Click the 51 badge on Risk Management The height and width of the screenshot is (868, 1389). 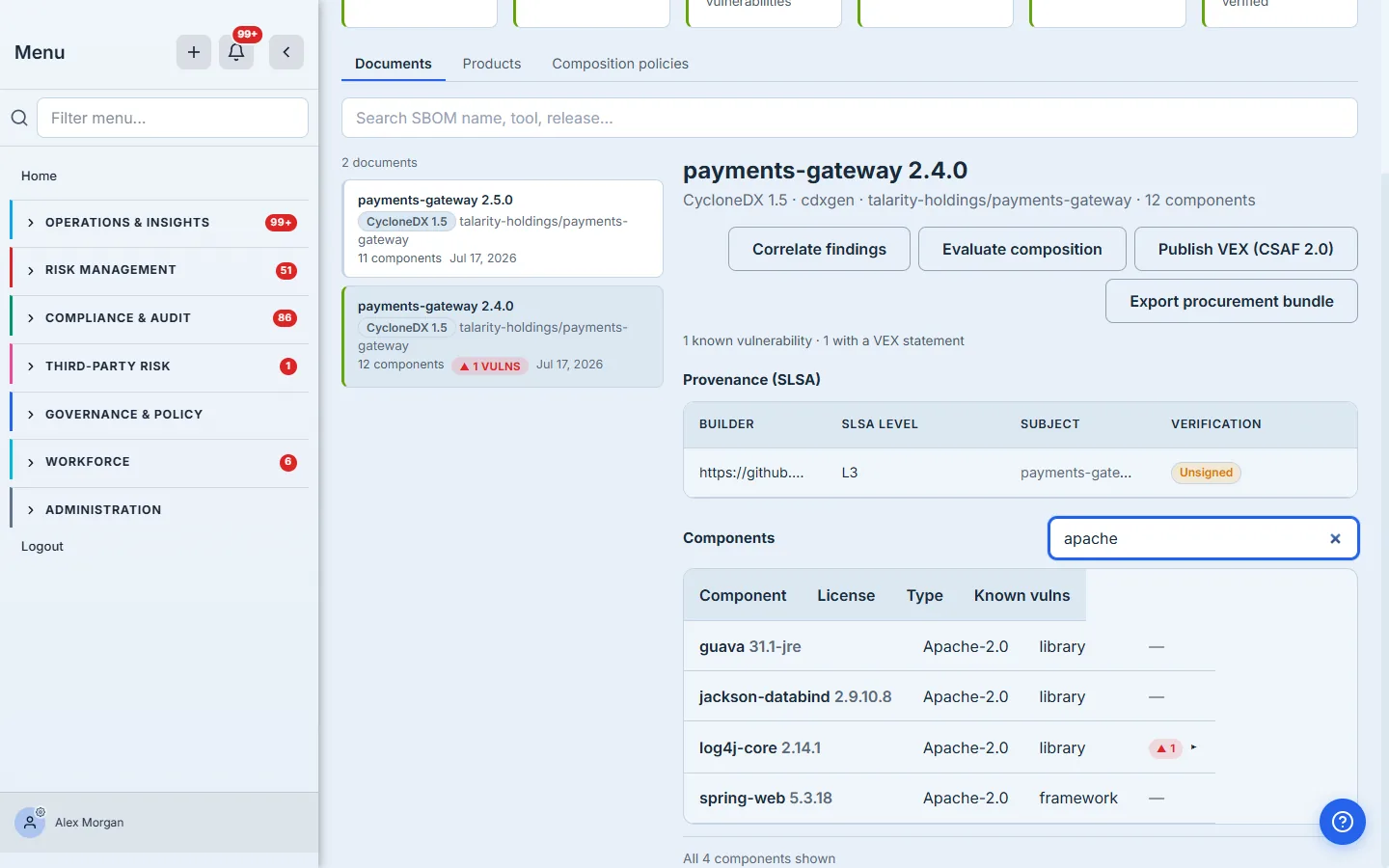(286, 271)
